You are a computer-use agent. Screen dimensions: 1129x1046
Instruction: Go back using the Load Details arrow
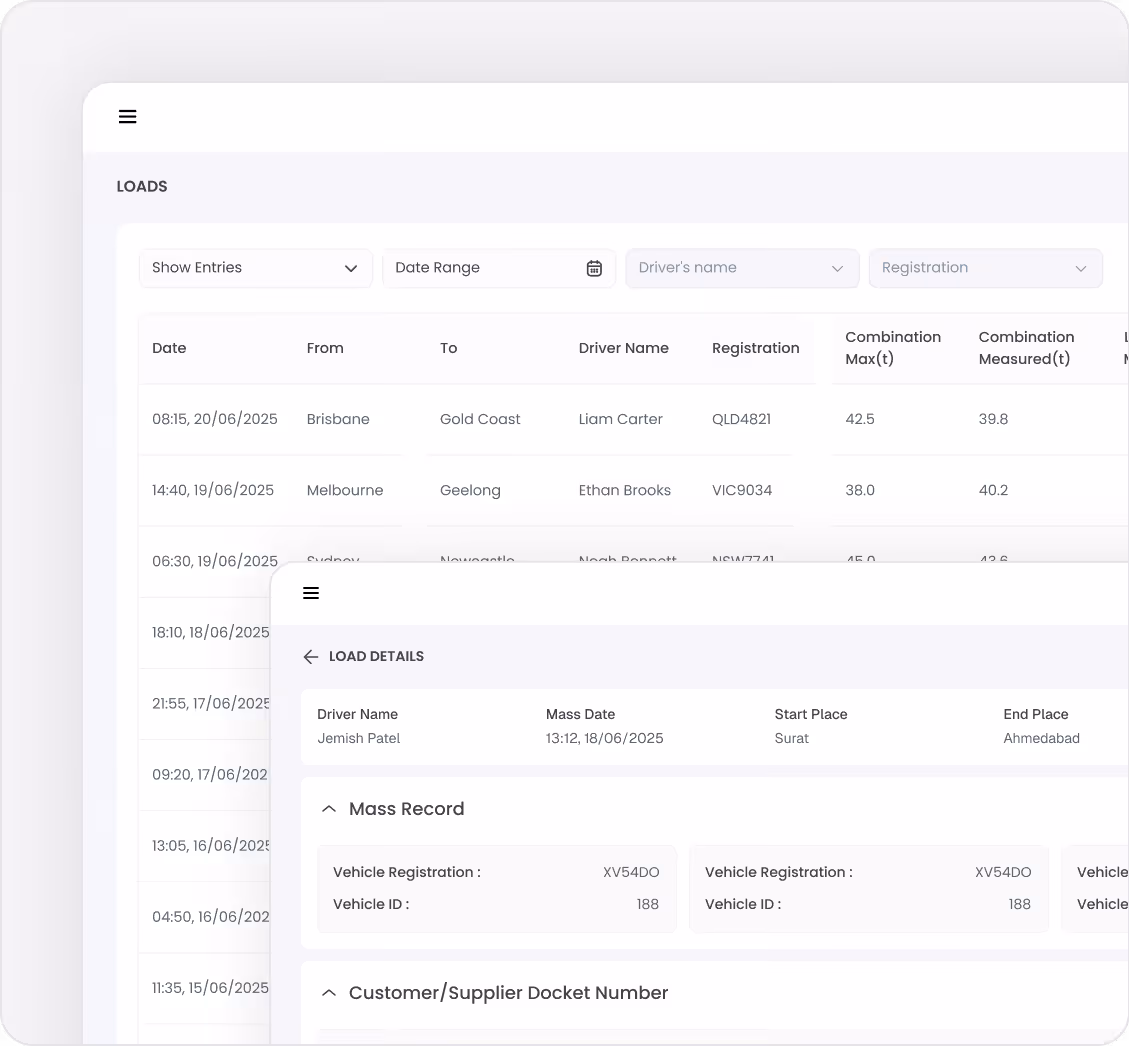310,657
